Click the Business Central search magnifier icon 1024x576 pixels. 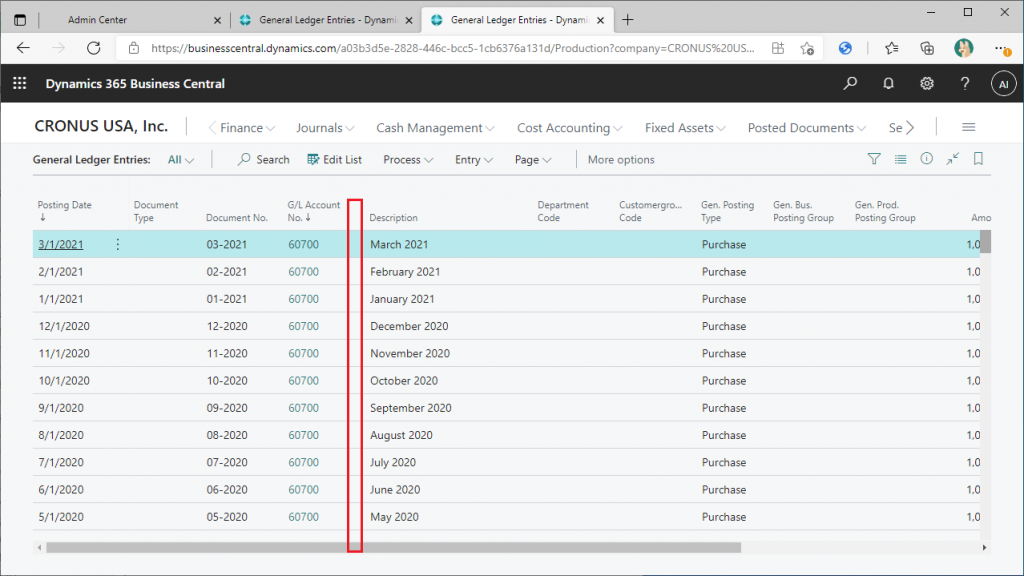click(850, 84)
